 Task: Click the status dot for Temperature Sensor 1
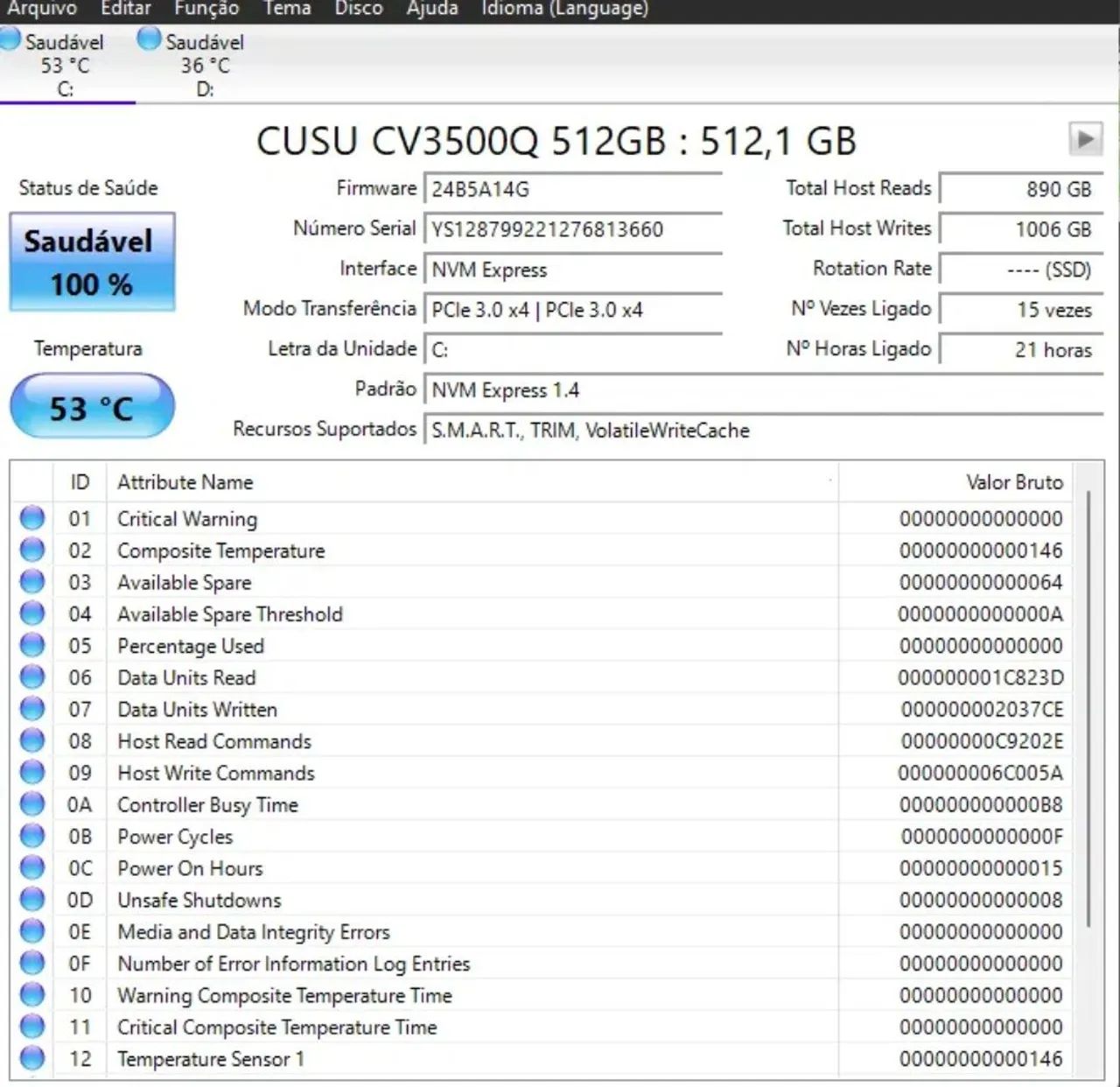click(32, 1058)
